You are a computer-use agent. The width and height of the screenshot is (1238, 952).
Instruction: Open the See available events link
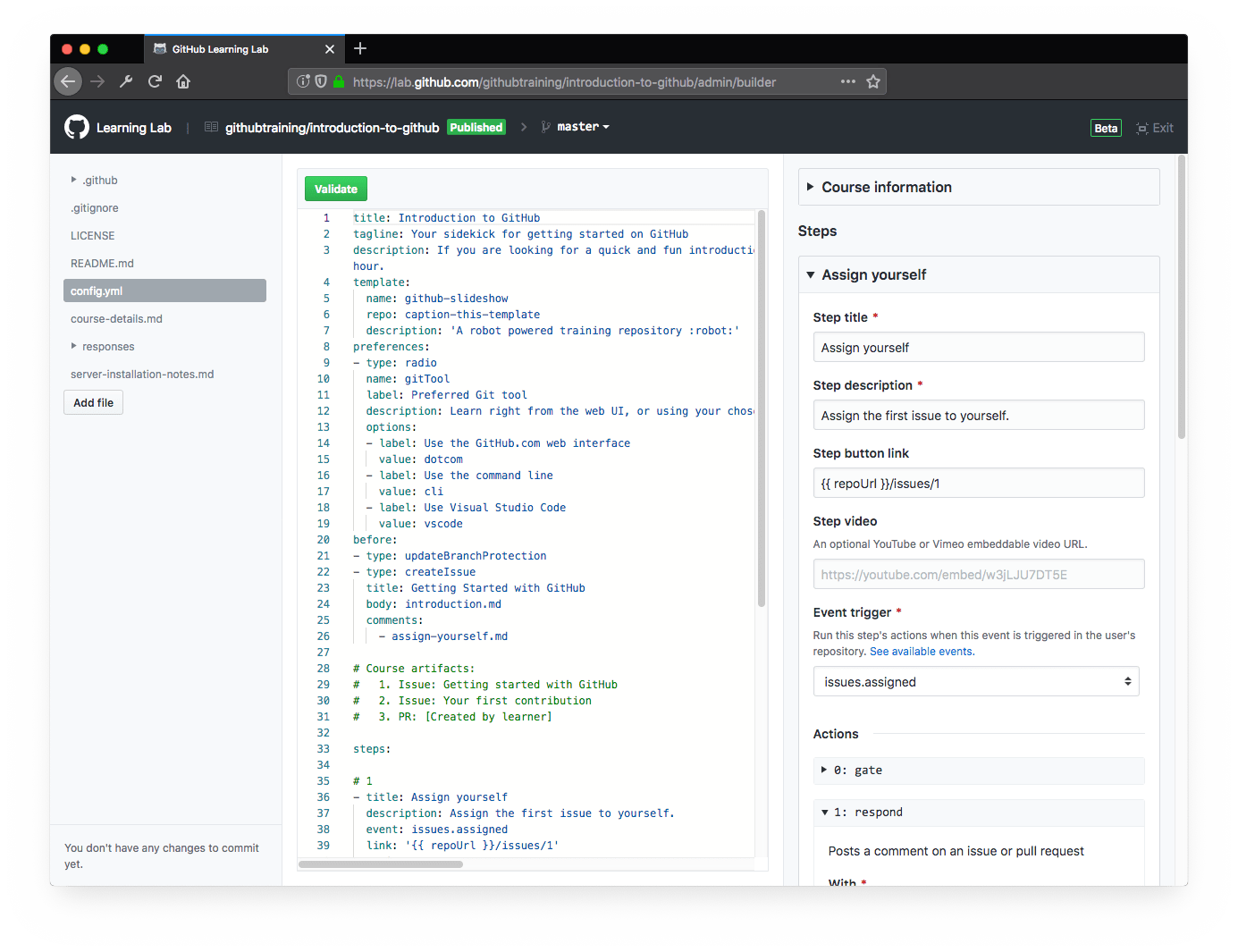tap(921, 652)
